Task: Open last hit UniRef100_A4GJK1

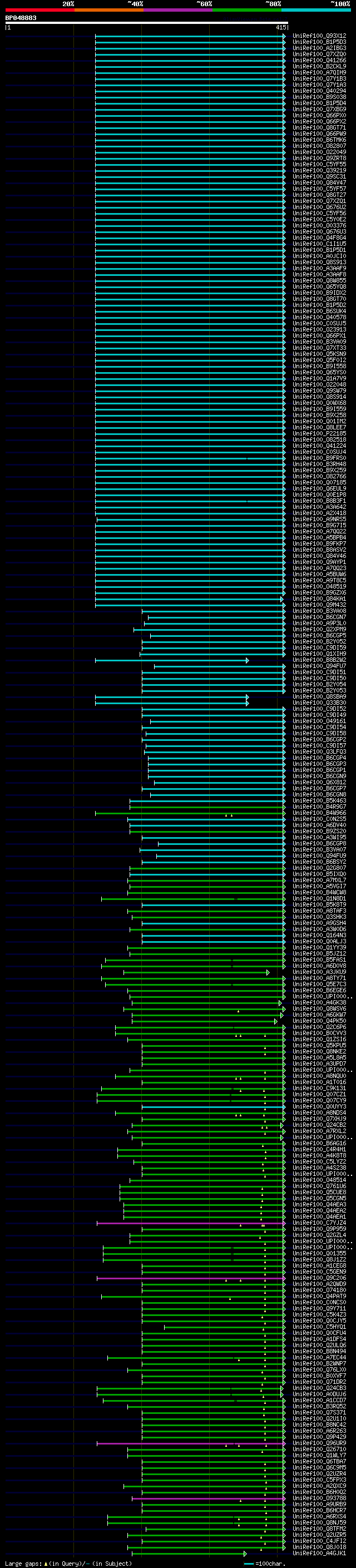Action: [319, 1554]
